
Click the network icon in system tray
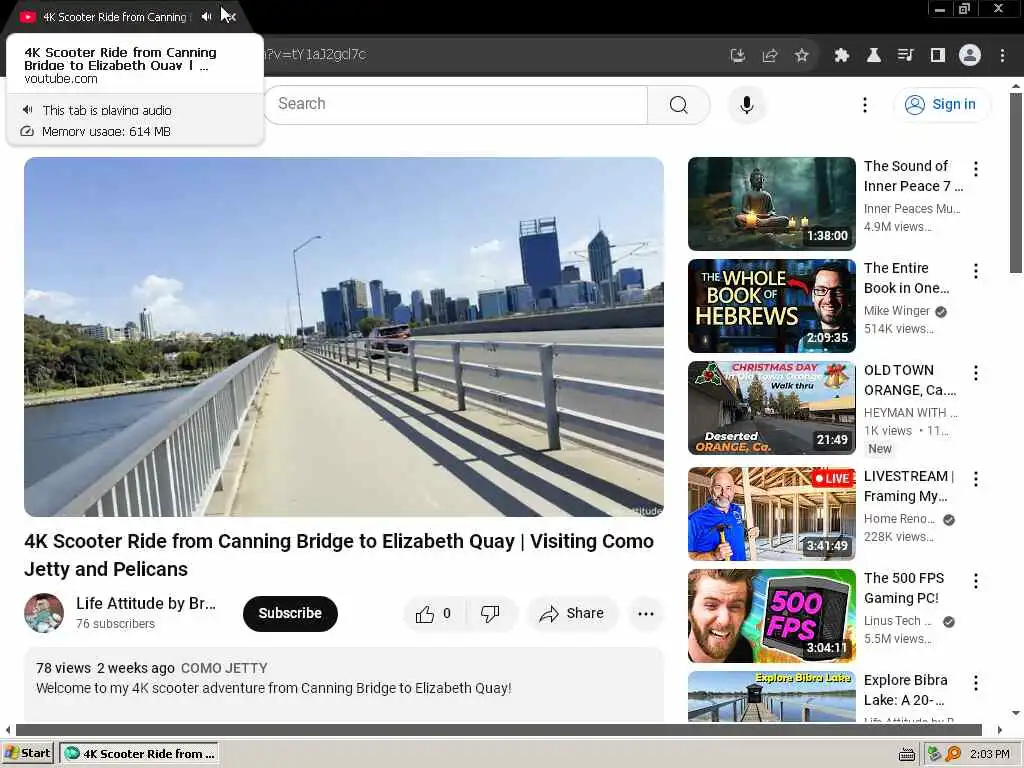pos(934,754)
